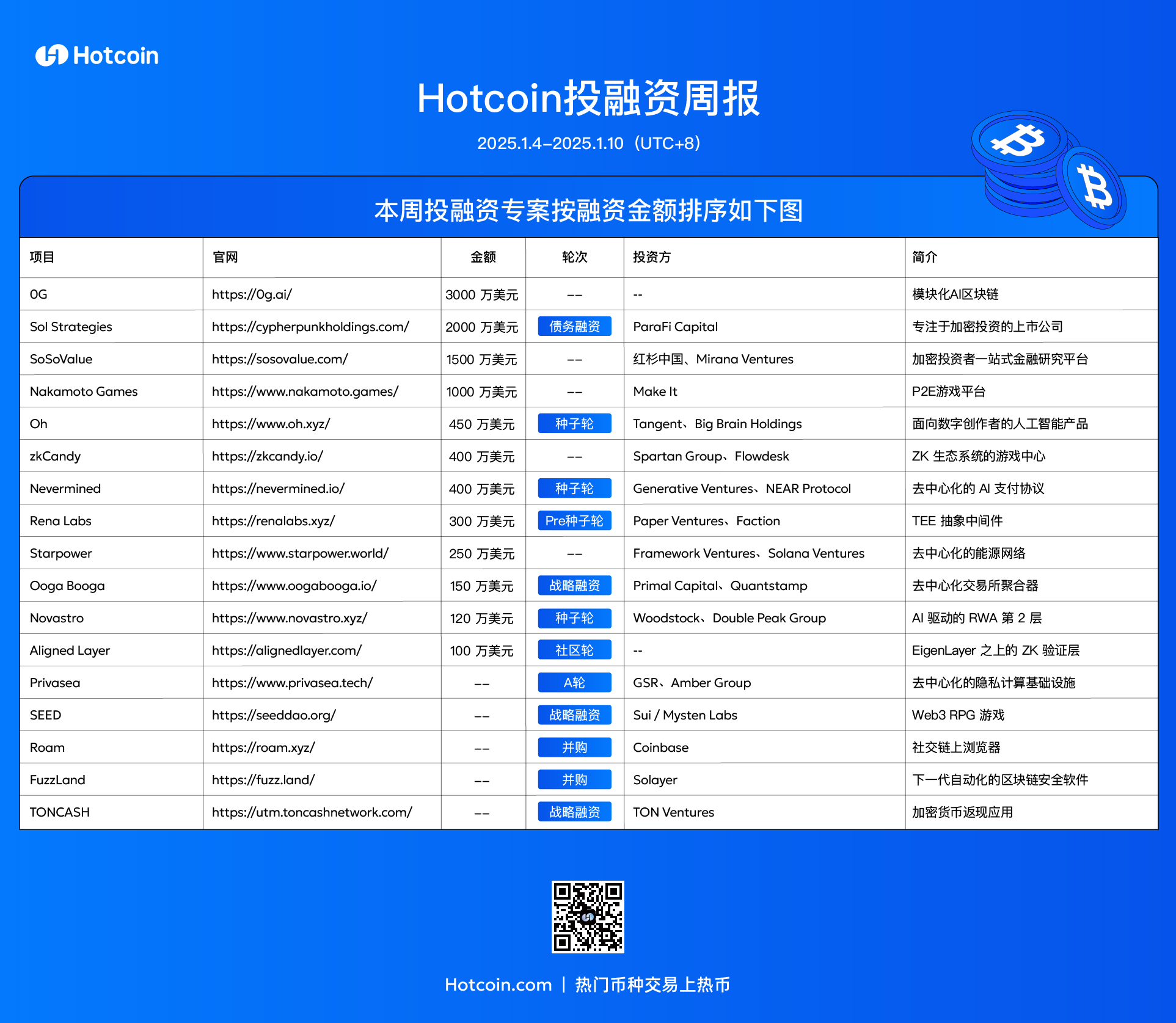Open the oogabooga.io link
The image size is (1176, 1023).
(294, 586)
